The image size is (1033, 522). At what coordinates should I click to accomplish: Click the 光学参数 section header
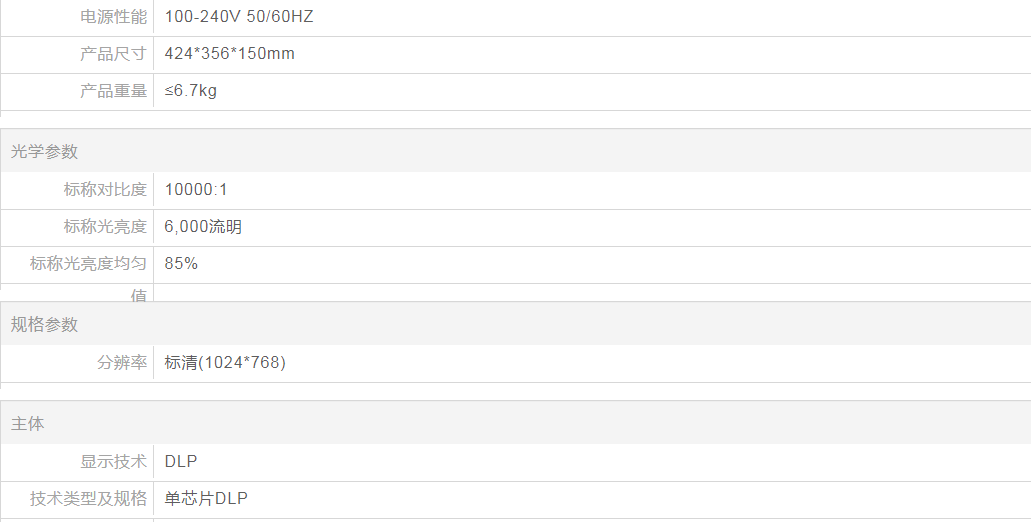(x=45, y=152)
